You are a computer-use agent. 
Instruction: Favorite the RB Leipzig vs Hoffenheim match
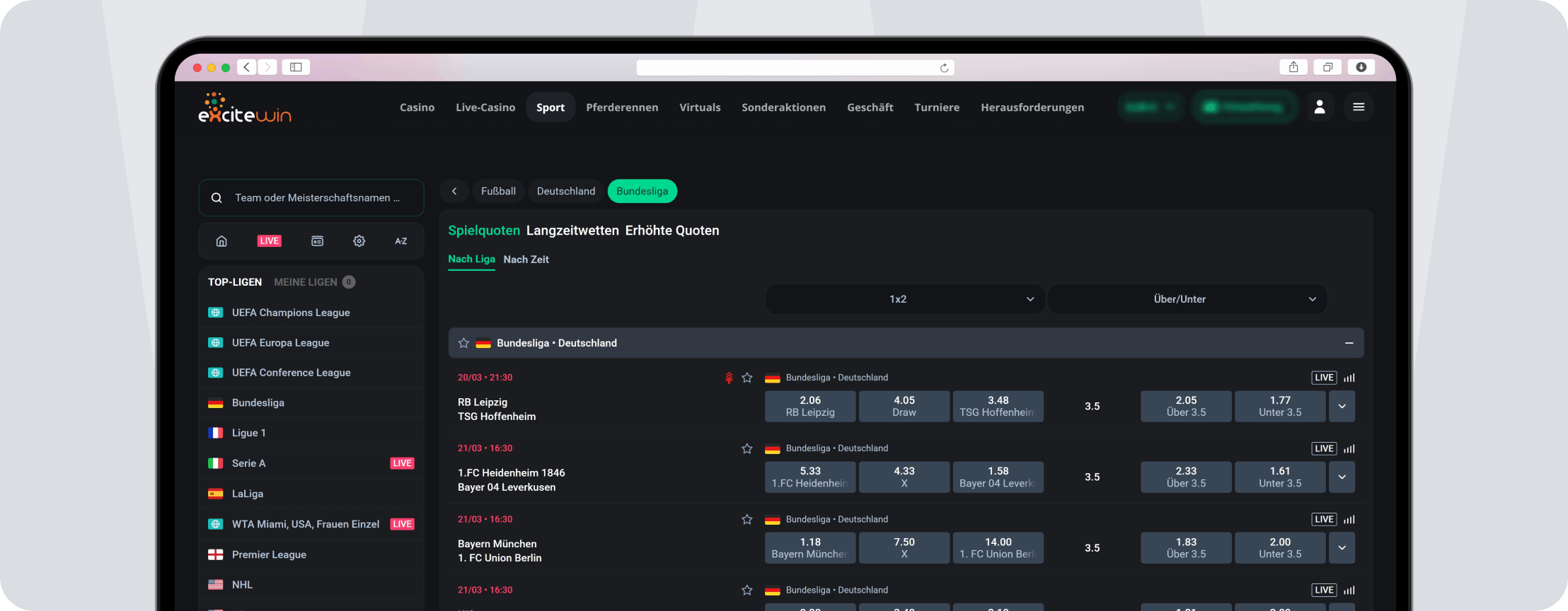coord(746,378)
